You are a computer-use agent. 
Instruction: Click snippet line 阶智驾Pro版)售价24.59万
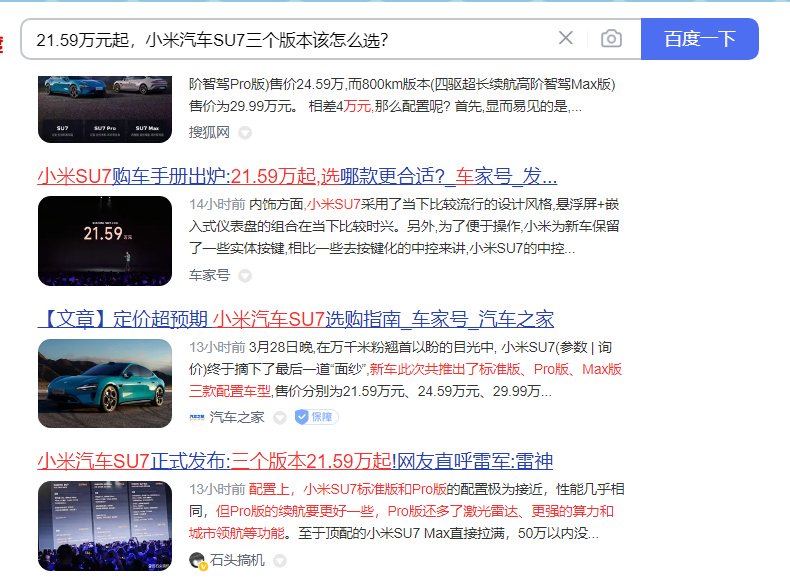point(402,84)
